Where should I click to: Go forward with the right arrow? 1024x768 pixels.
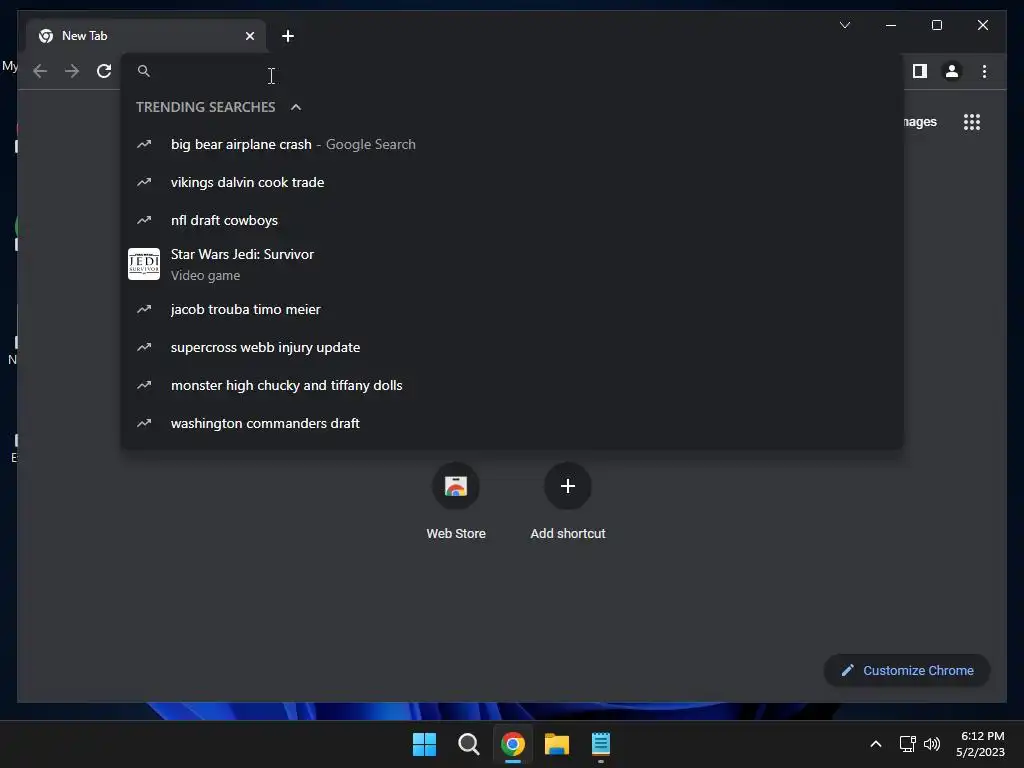click(72, 71)
